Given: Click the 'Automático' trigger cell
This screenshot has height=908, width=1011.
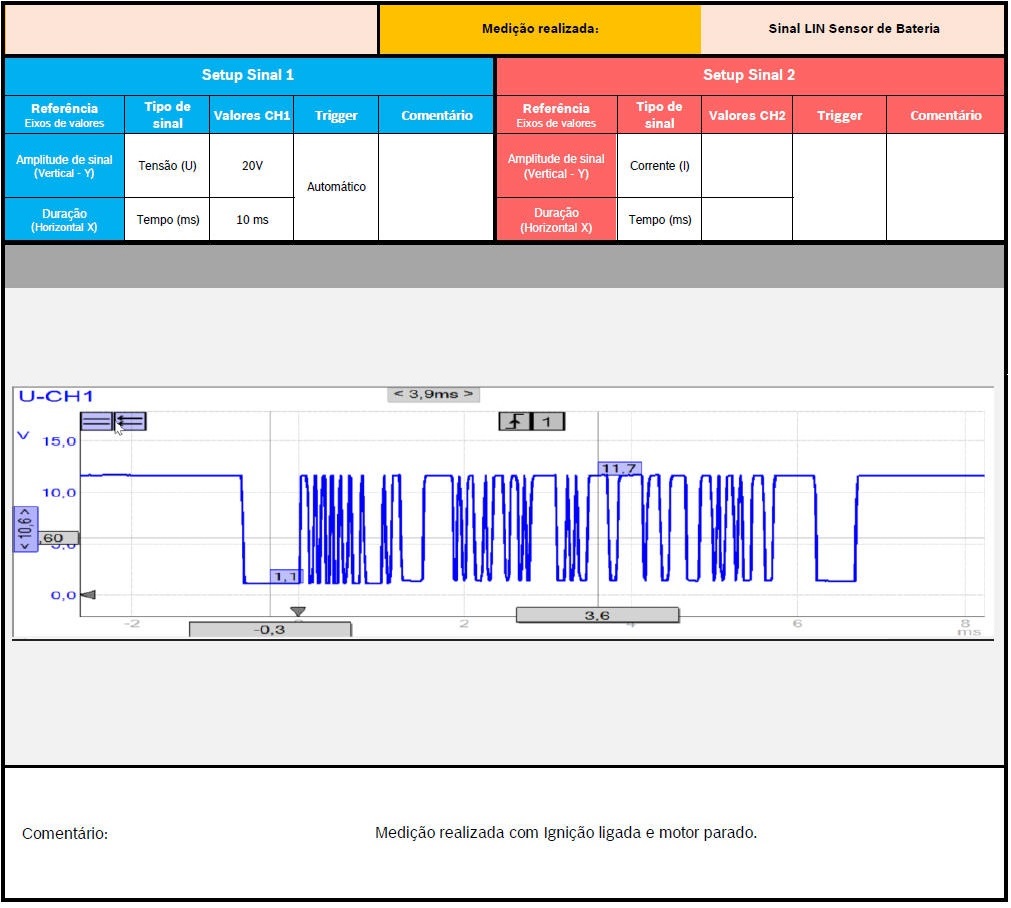Looking at the screenshot, I should tap(336, 187).
